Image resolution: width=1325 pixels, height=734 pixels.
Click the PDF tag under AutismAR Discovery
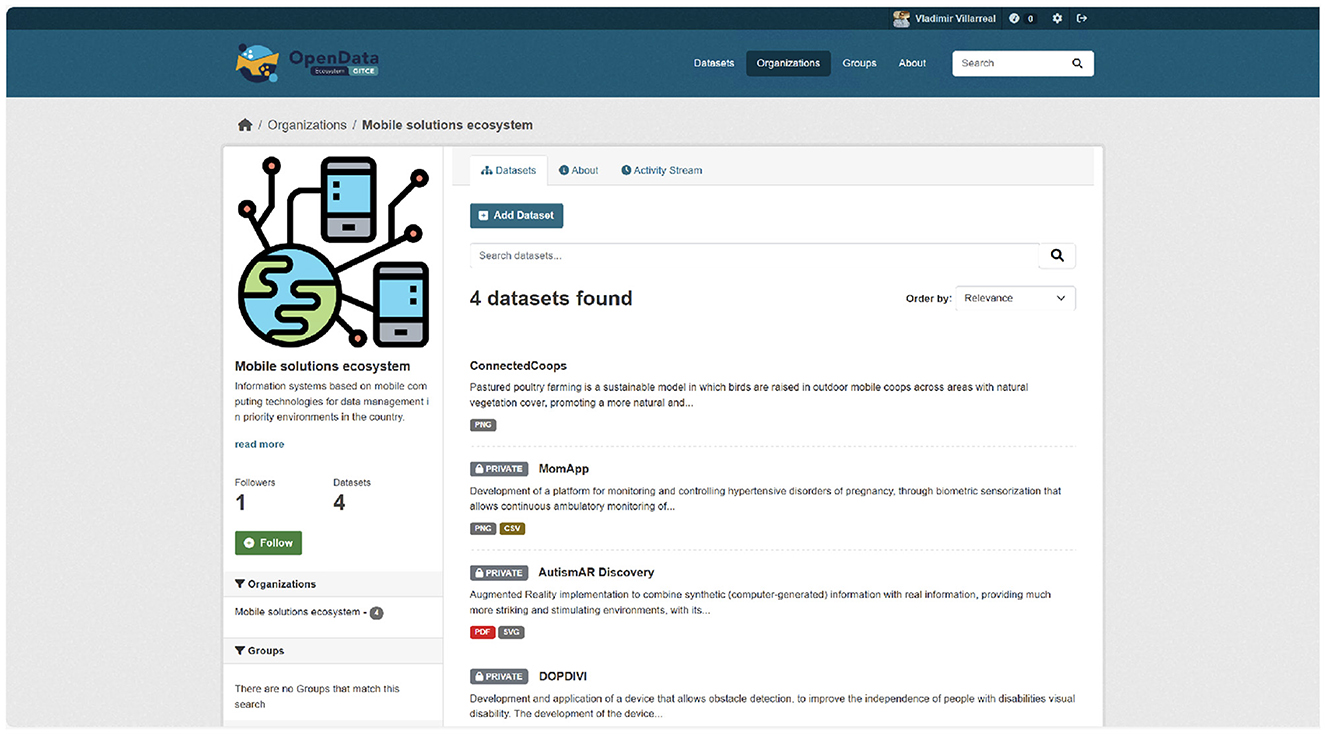[x=483, y=632]
